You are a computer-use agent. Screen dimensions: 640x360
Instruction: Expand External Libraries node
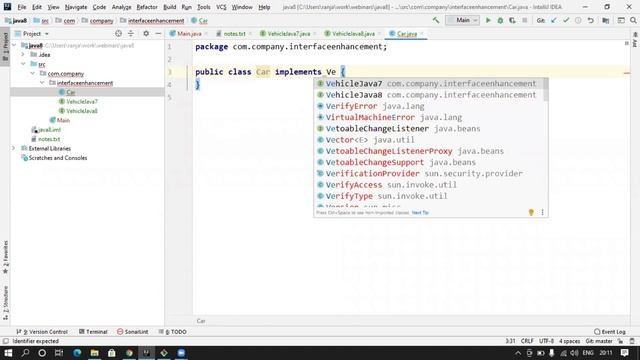tap(13, 149)
